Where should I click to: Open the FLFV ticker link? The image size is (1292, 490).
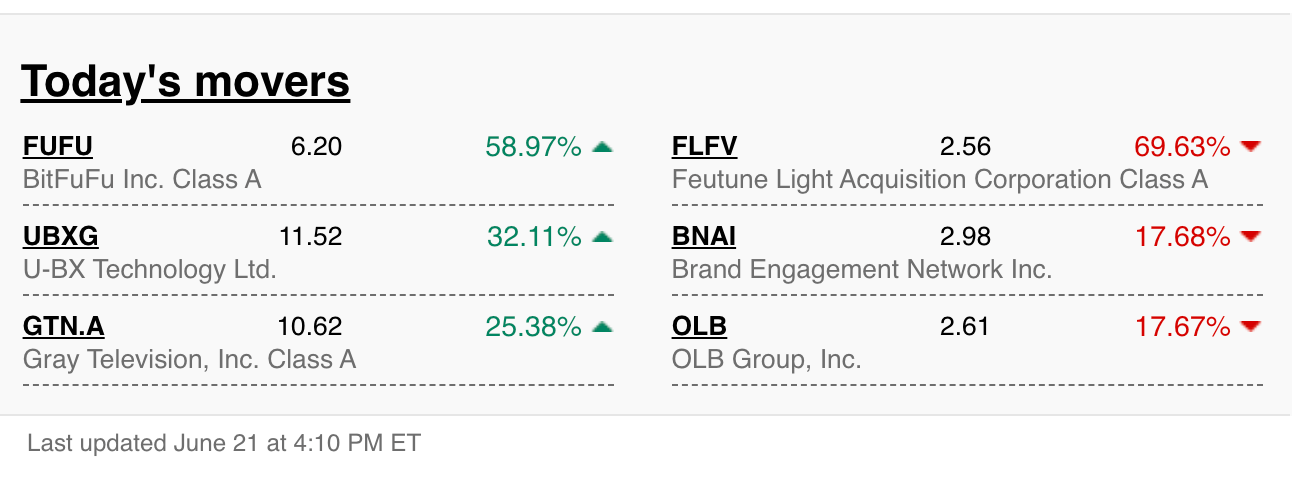click(x=704, y=147)
